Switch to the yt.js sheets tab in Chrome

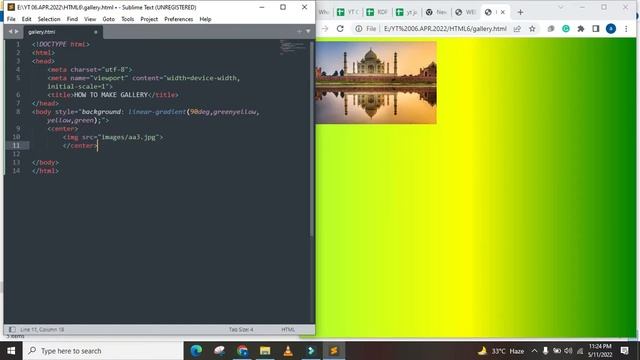407,12
